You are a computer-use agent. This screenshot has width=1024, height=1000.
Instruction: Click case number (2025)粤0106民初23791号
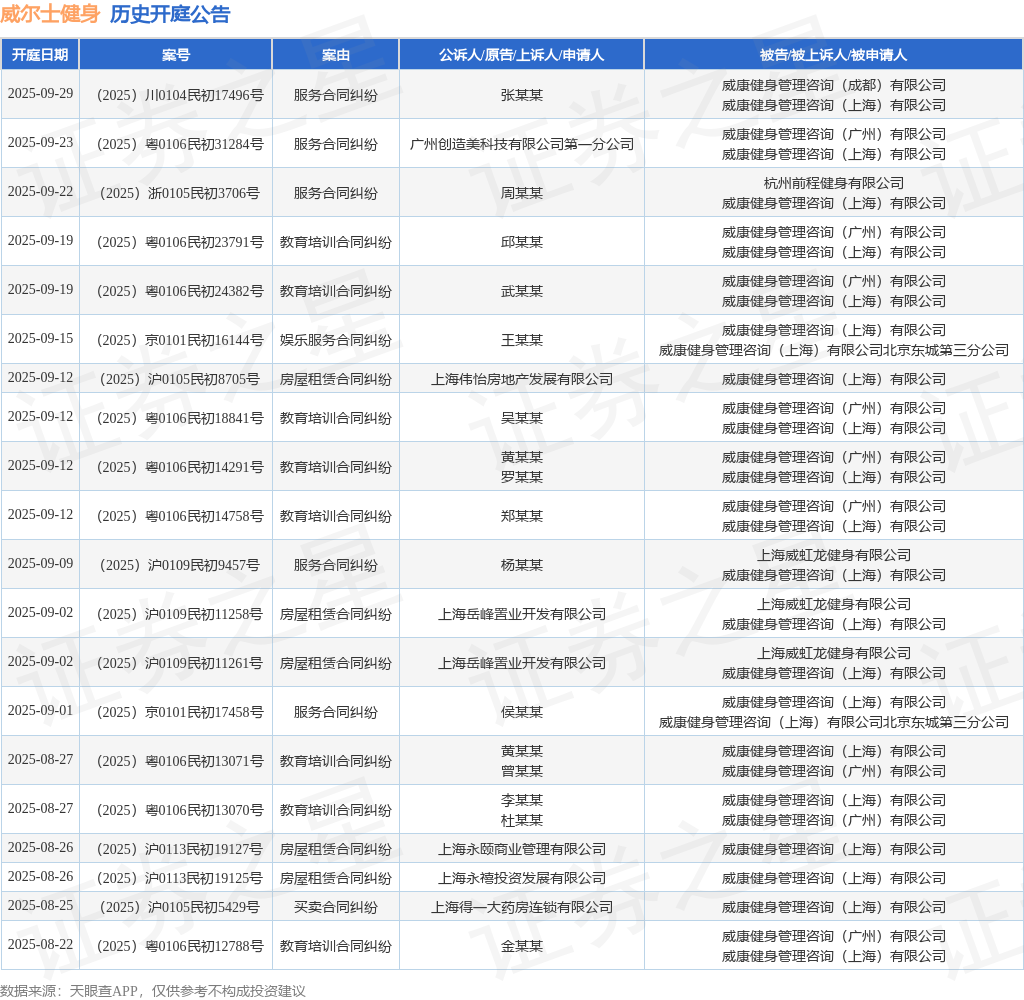180,242
